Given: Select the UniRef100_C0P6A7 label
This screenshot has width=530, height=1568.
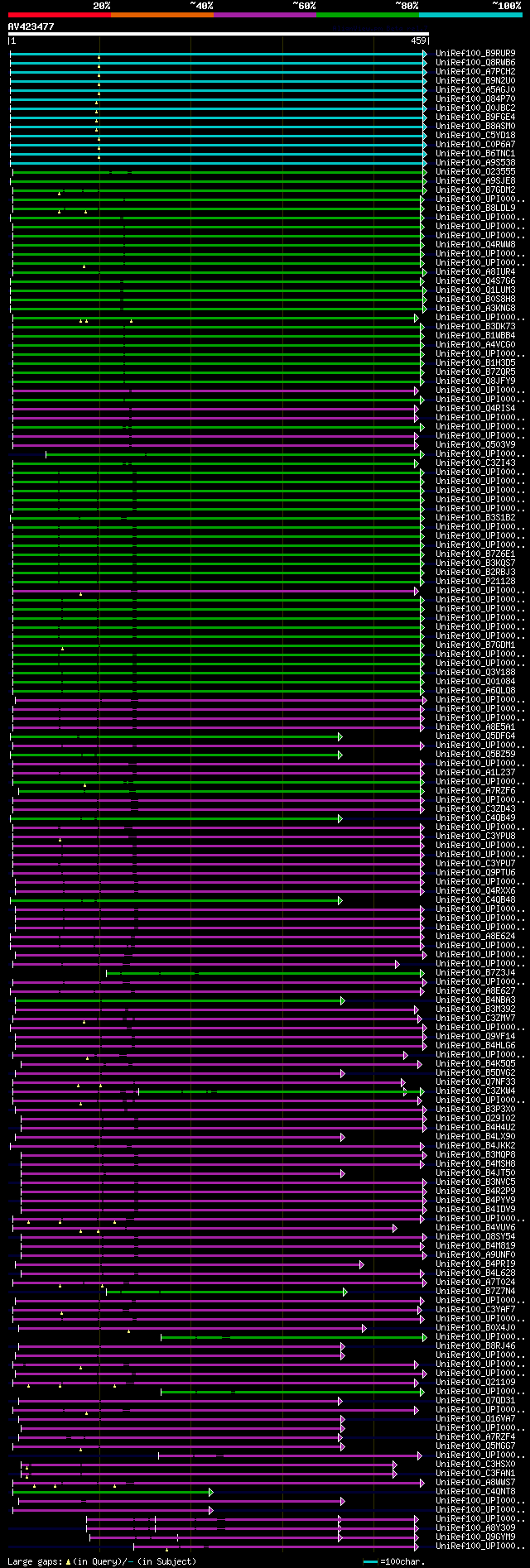Looking at the screenshot, I should 475,145.
